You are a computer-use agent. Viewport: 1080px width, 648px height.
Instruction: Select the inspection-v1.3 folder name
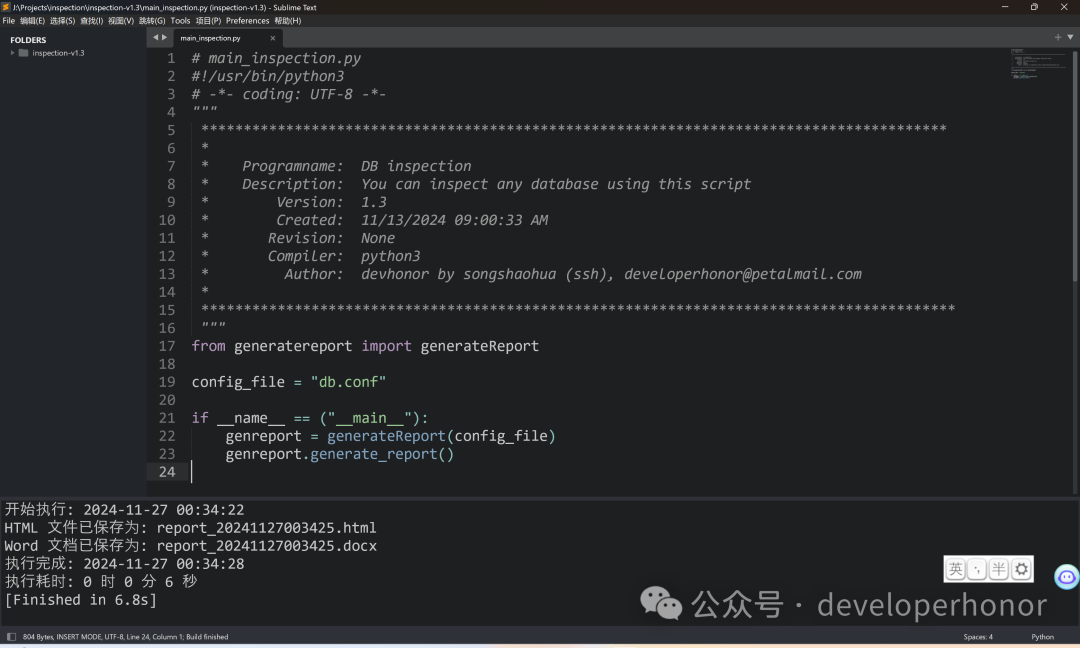pos(59,53)
